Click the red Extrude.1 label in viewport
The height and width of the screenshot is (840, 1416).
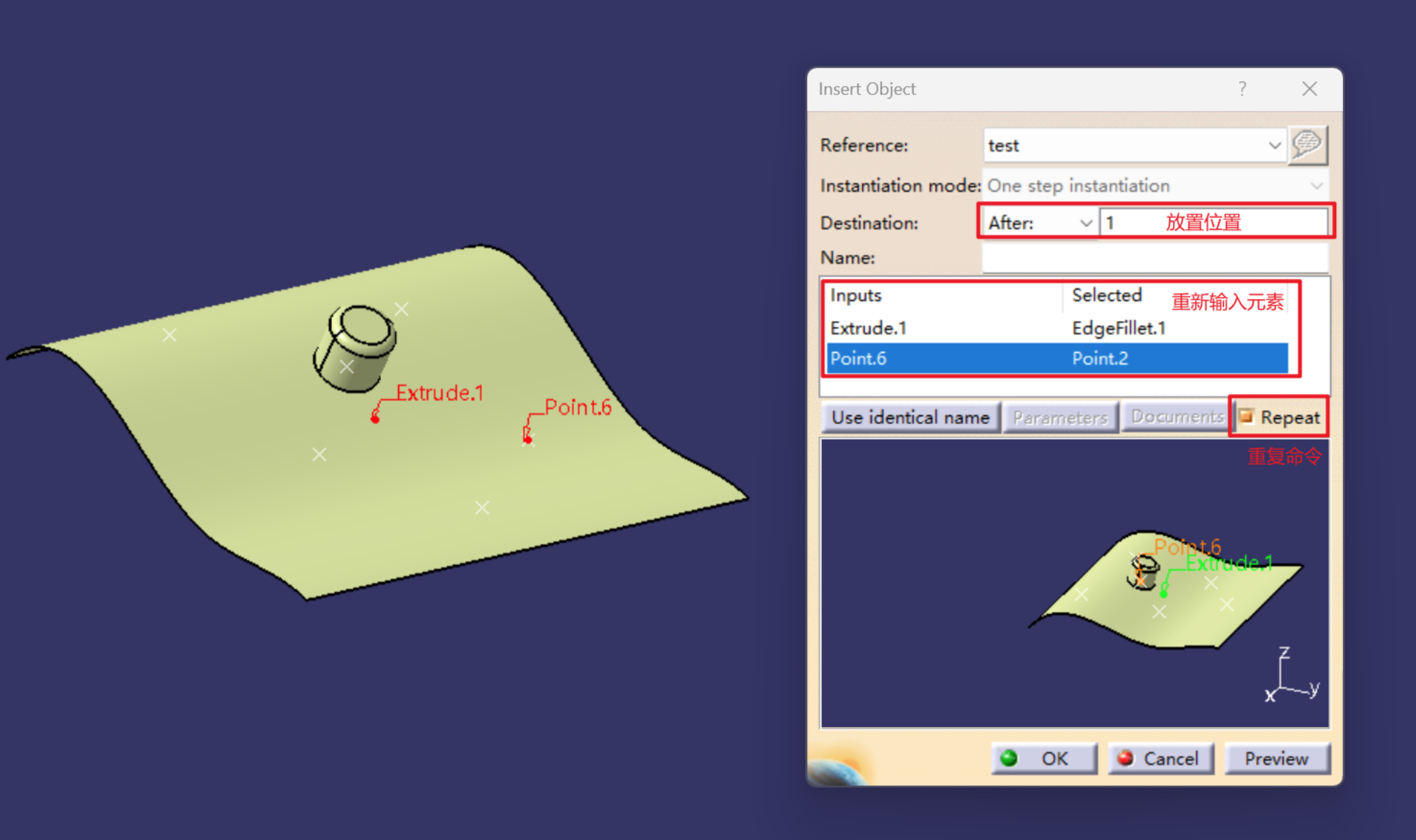click(x=440, y=393)
